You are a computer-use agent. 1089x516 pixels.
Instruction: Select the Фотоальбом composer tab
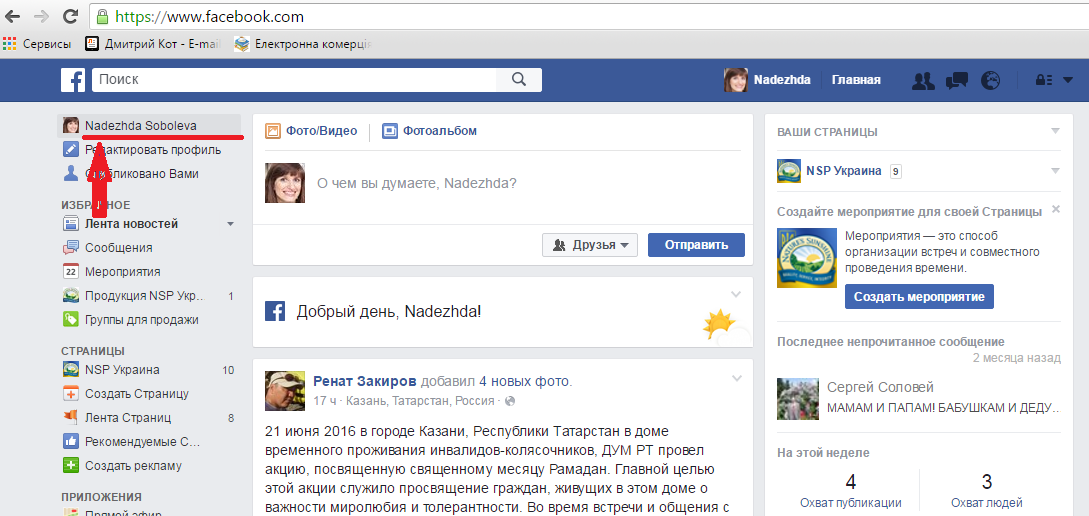(x=429, y=131)
